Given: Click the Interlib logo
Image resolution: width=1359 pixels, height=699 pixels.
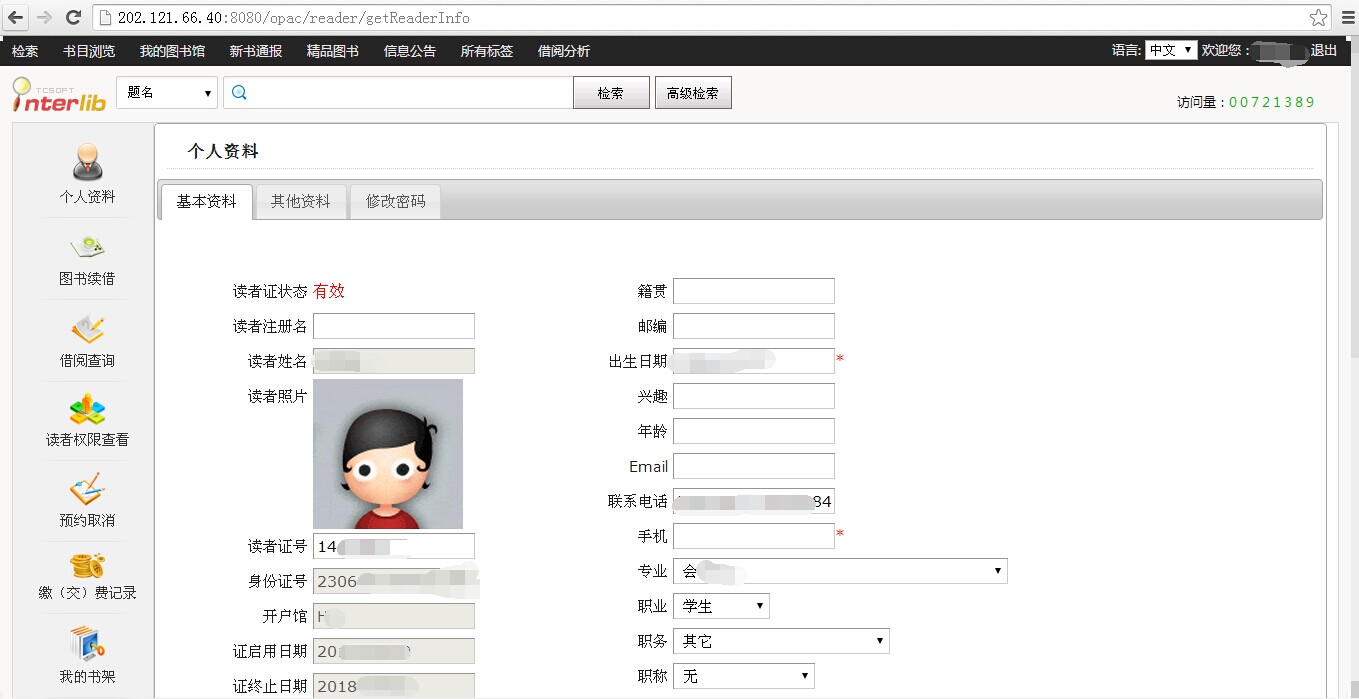Looking at the screenshot, I should coord(58,94).
